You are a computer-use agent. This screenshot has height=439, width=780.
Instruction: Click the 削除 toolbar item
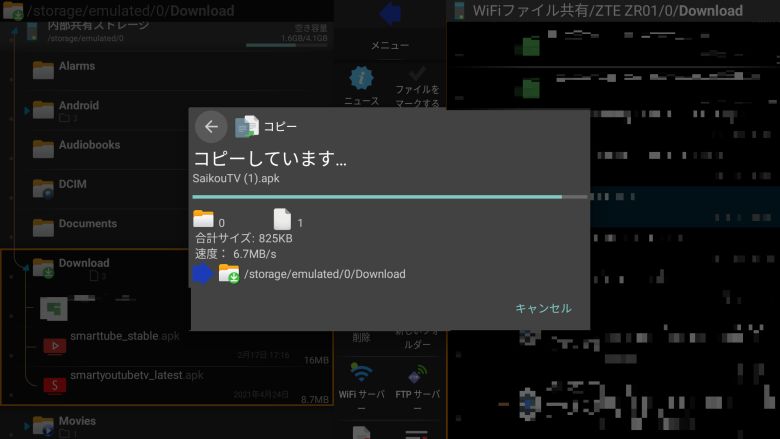[x=361, y=338]
